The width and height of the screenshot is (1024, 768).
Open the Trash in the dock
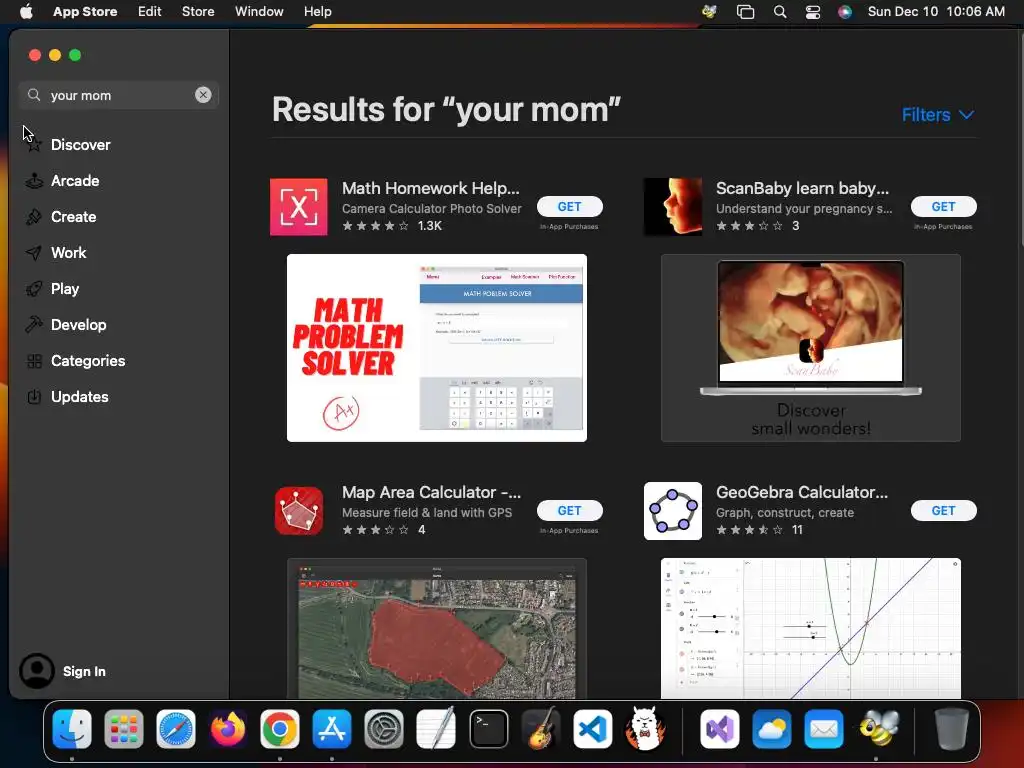click(x=951, y=729)
